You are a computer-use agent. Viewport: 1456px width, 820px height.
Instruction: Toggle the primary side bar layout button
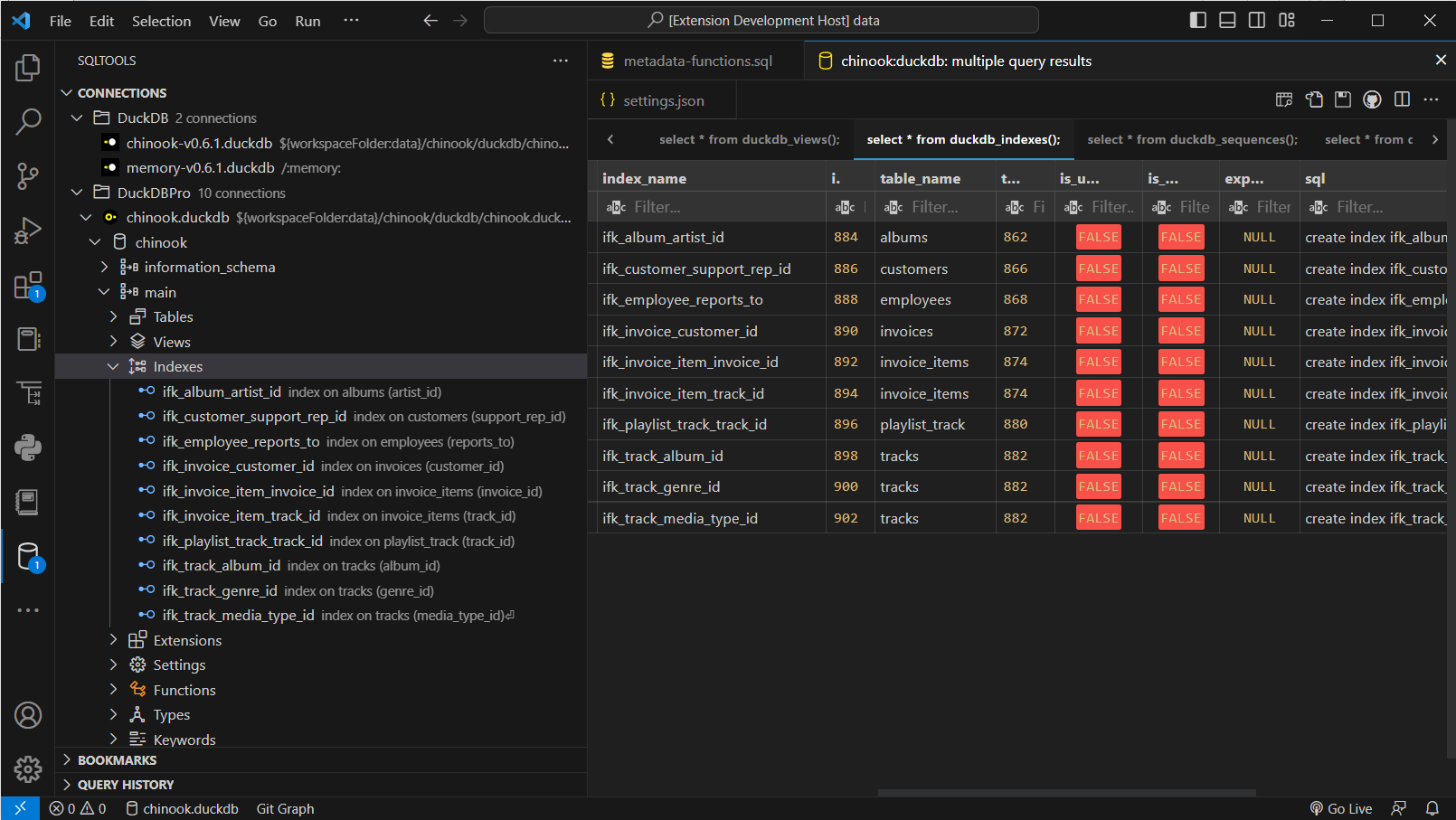pos(1197,20)
